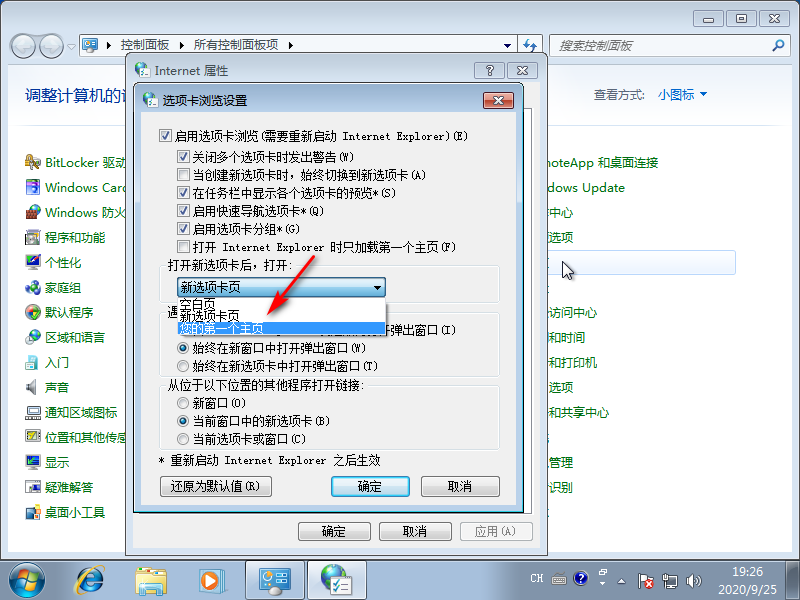Select 新窗口(O) radio button
This screenshot has width=800, height=600.
click(x=183, y=403)
